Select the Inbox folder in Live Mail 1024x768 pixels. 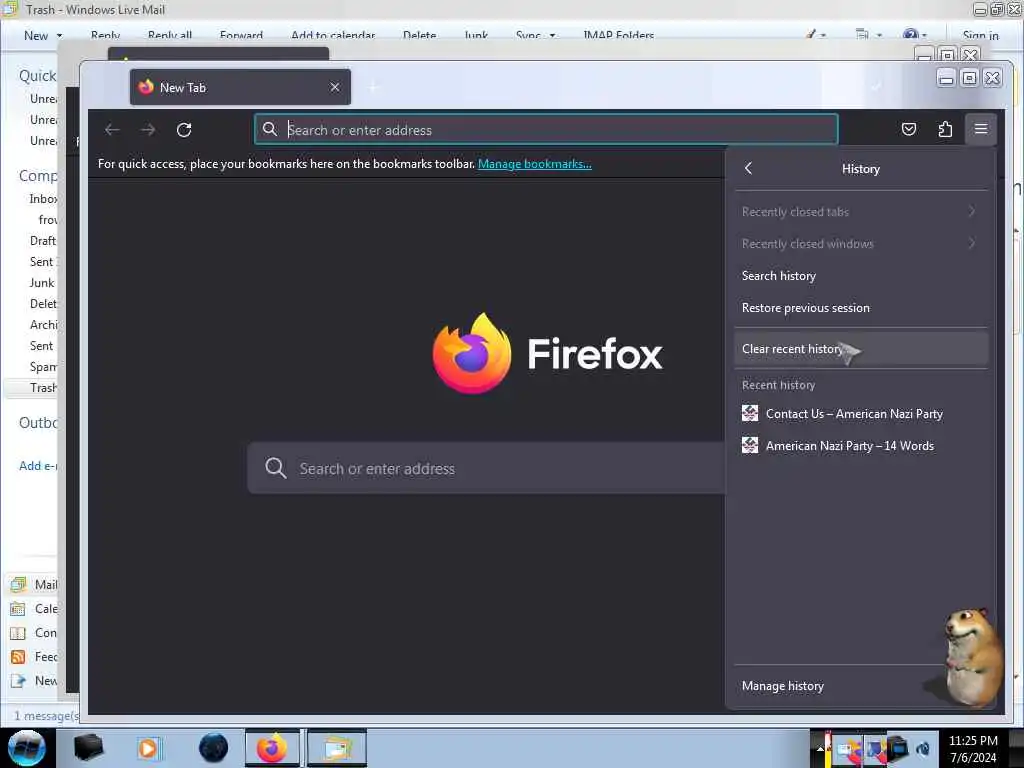tap(43, 199)
